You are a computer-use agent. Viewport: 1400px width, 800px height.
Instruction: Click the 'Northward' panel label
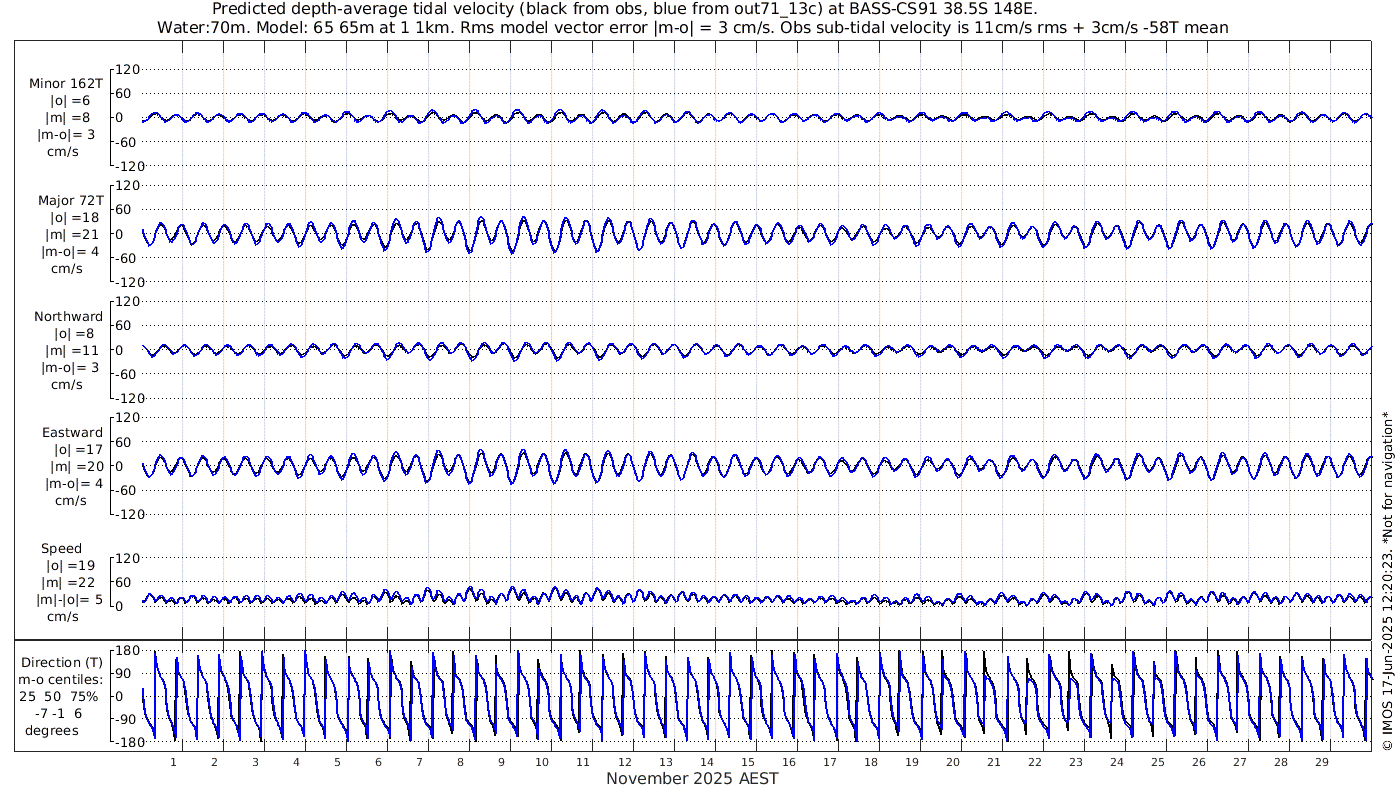coord(68,316)
